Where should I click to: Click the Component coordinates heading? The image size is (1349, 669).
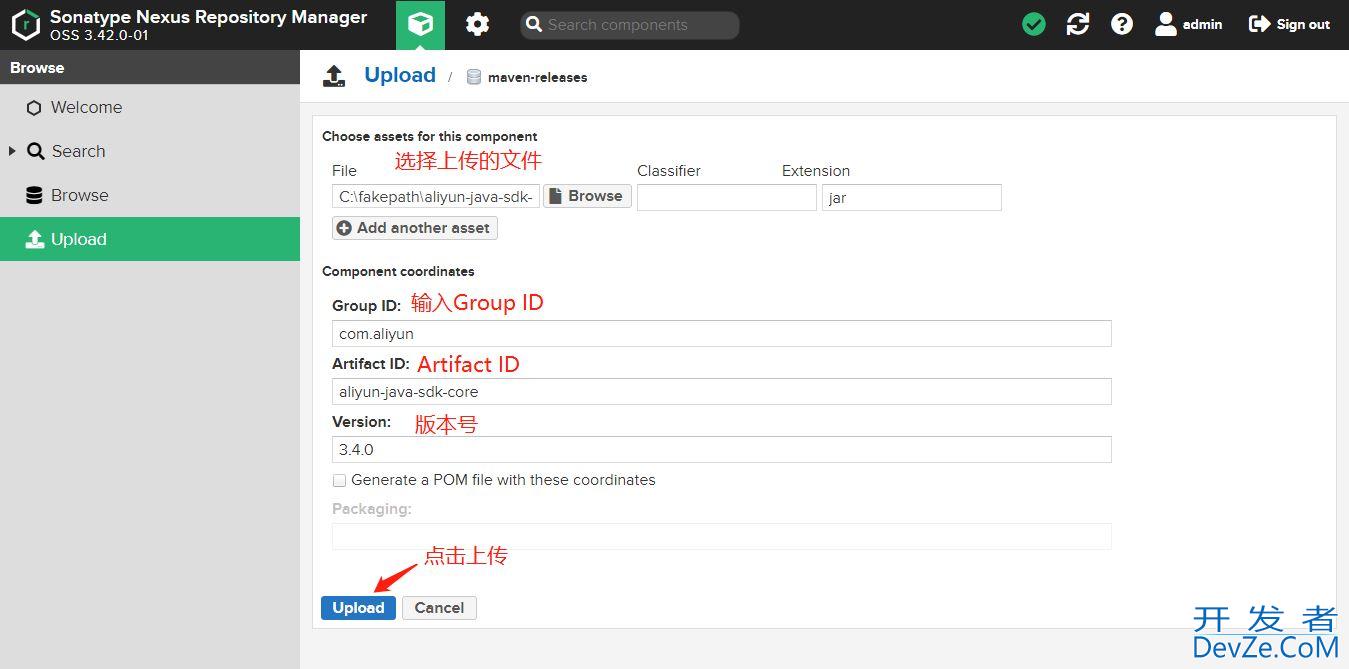click(x=398, y=271)
